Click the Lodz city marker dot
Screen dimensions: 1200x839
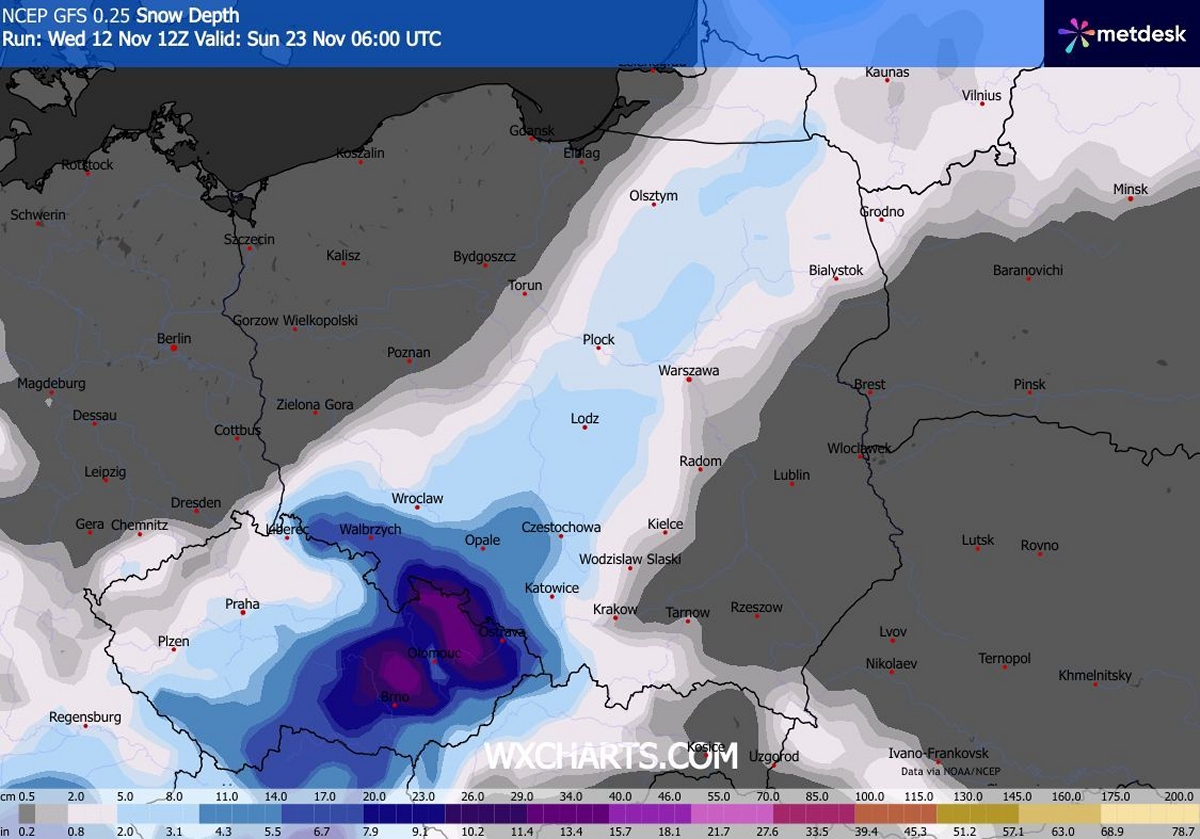585,428
